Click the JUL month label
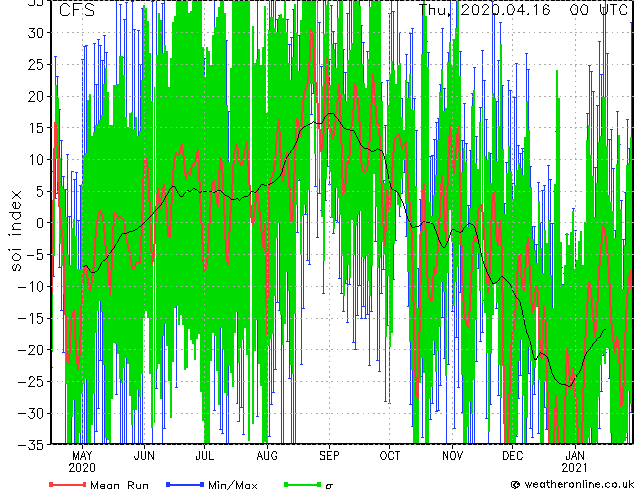This screenshot has height=490, width=634. pos(205,456)
